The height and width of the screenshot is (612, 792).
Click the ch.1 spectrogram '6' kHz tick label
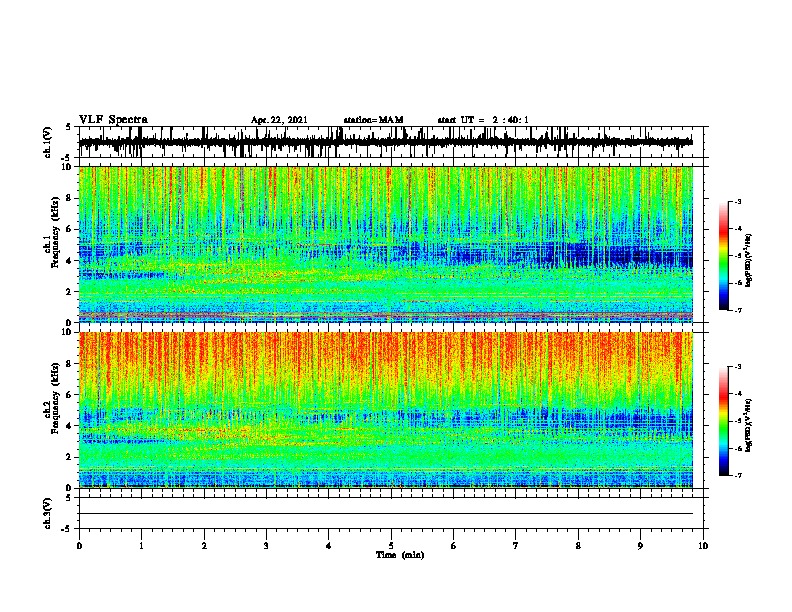coord(70,229)
